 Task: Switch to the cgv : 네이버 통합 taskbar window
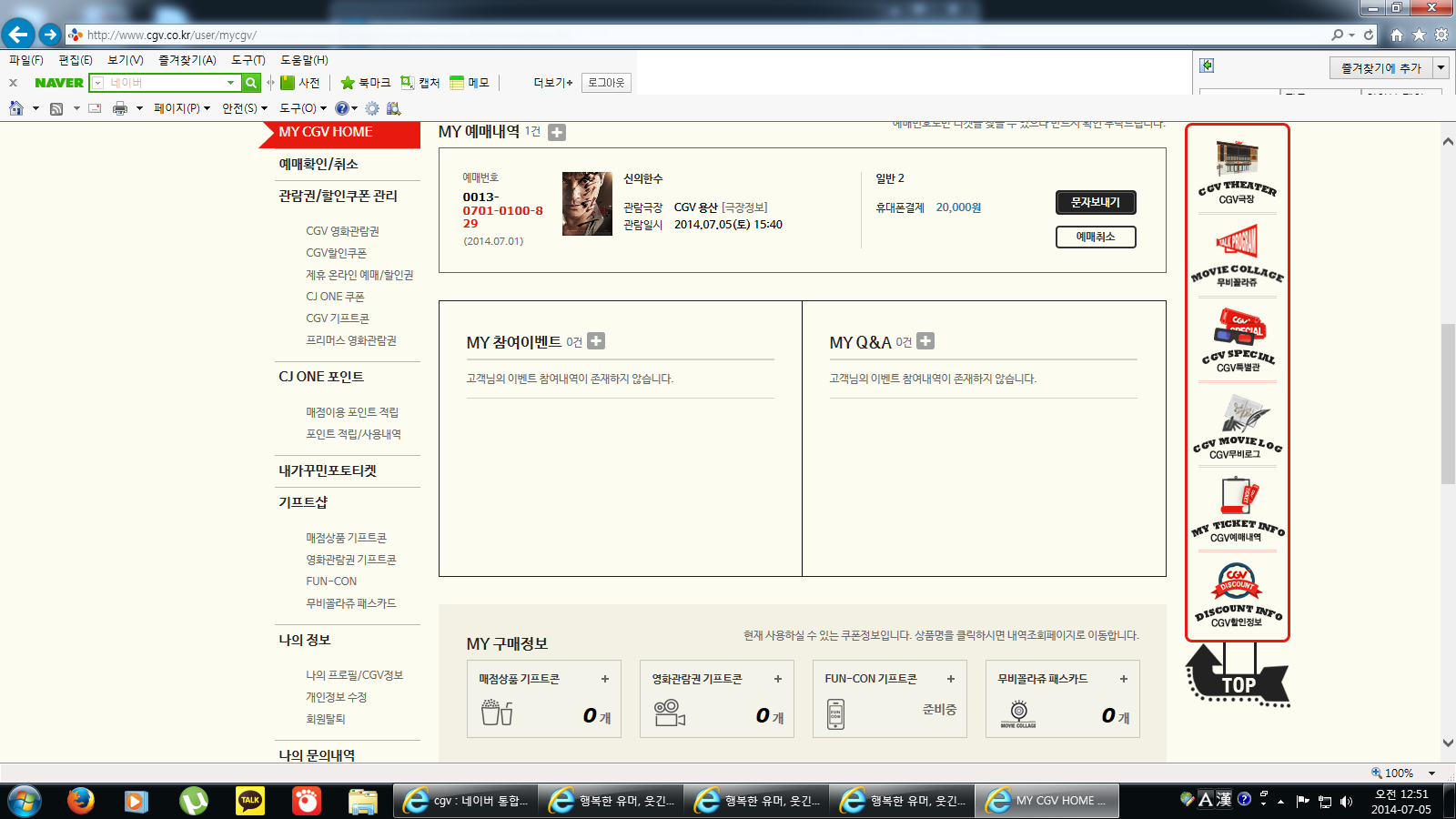[x=465, y=801]
